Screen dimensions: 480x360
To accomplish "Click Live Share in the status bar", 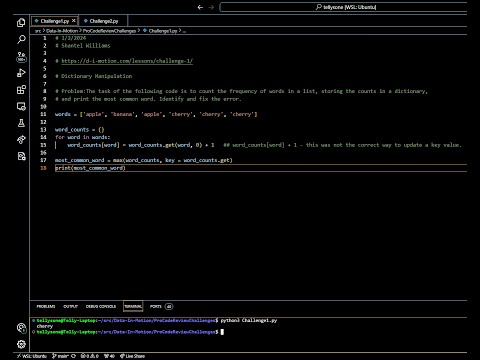I will click(x=132, y=356).
